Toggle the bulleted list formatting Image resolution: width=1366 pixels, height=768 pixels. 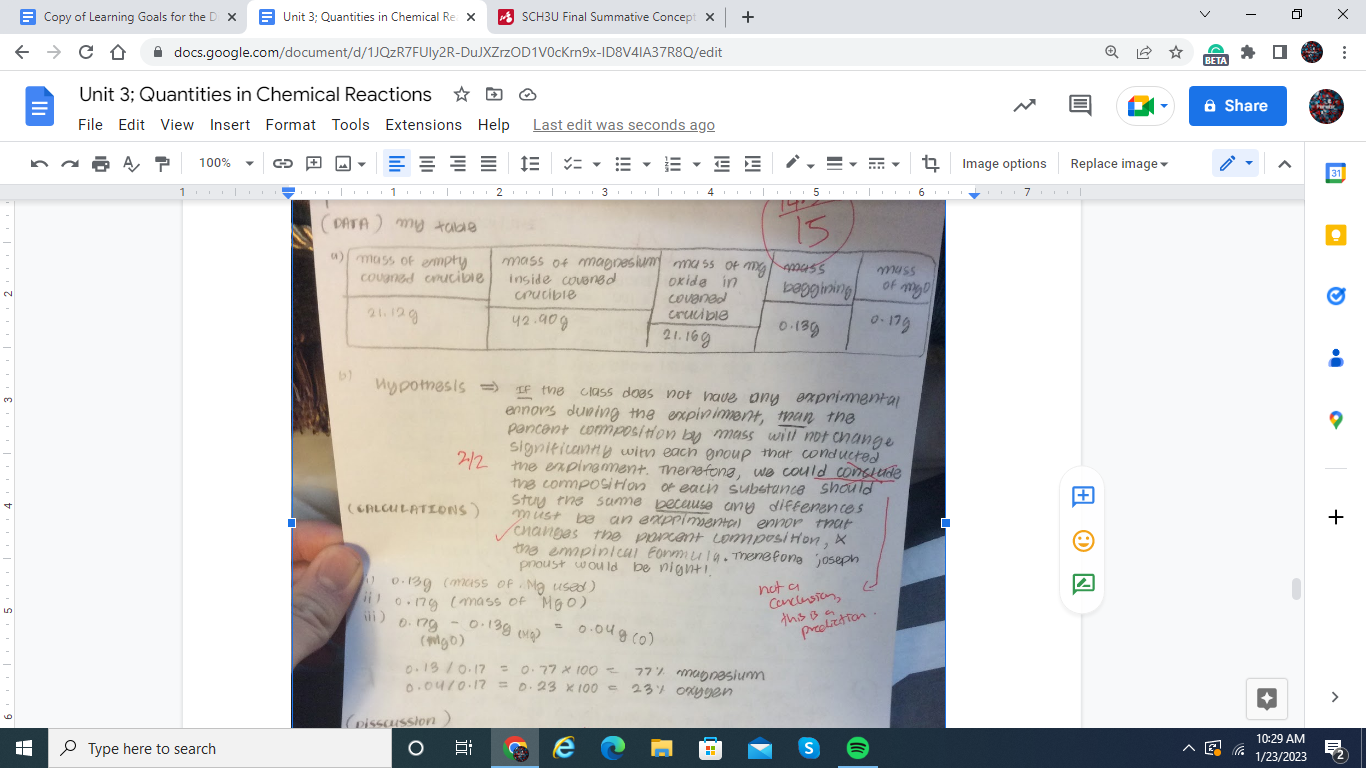[623, 164]
